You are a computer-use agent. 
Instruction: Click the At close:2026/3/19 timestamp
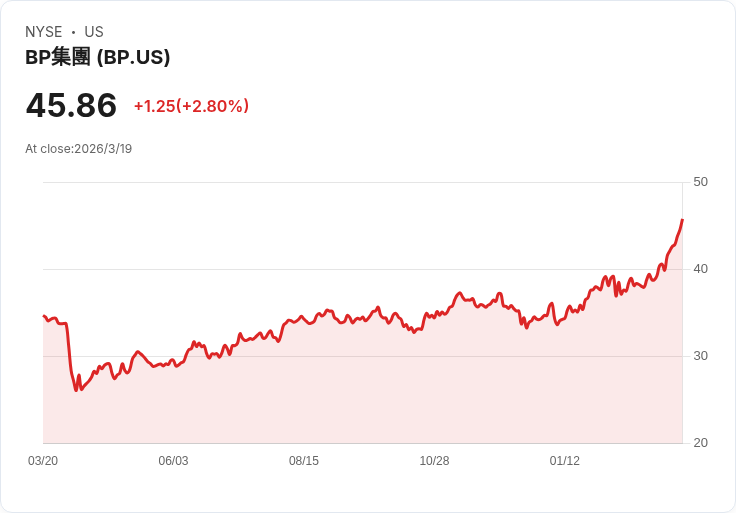tap(78, 149)
